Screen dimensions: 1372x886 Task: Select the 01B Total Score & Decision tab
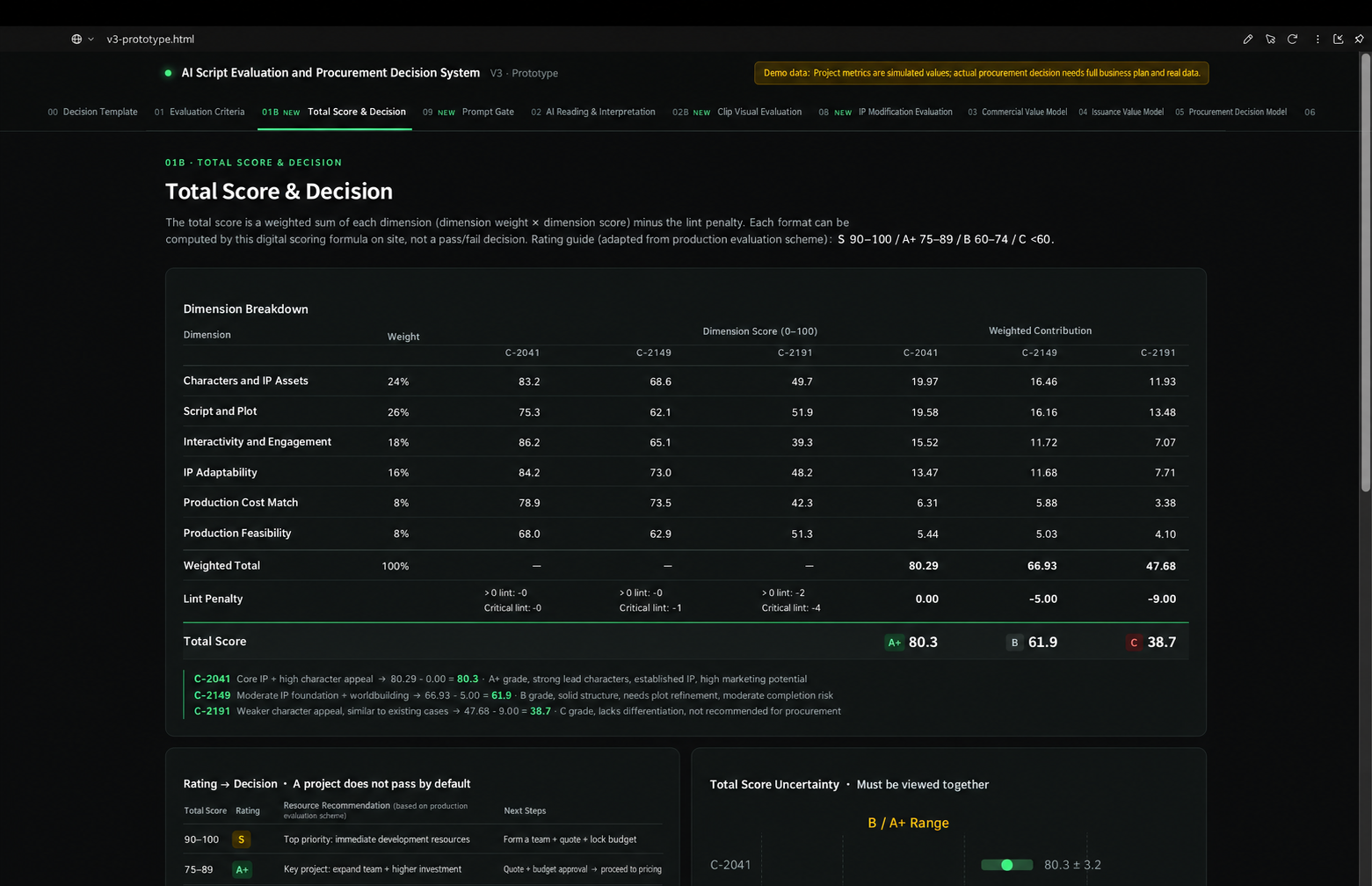point(334,112)
